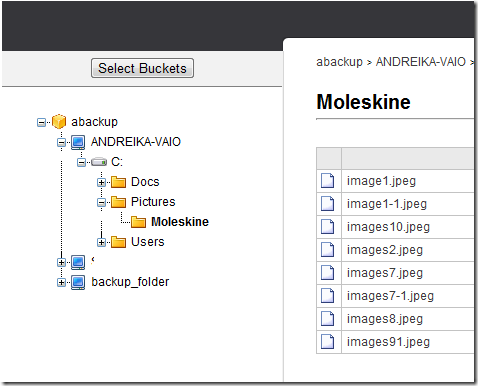Screen dimensions: 478x386
Task: Click the Moleskine folder icon
Action: point(138,222)
